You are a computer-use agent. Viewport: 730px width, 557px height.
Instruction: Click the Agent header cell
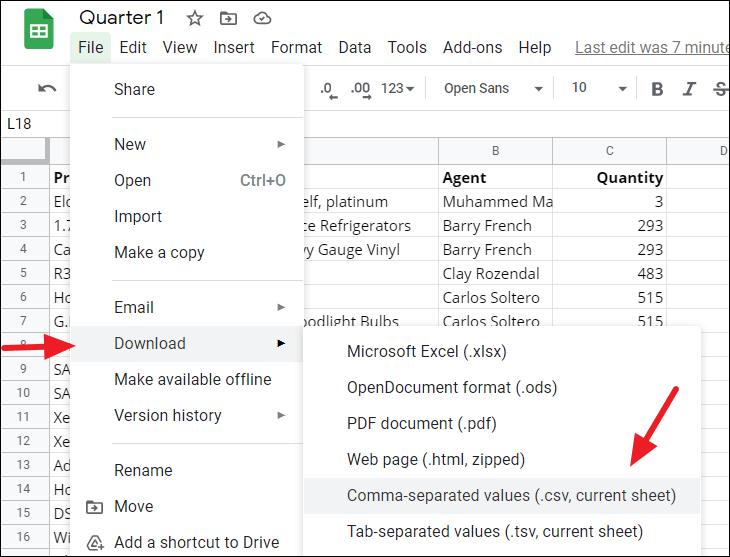click(x=495, y=177)
